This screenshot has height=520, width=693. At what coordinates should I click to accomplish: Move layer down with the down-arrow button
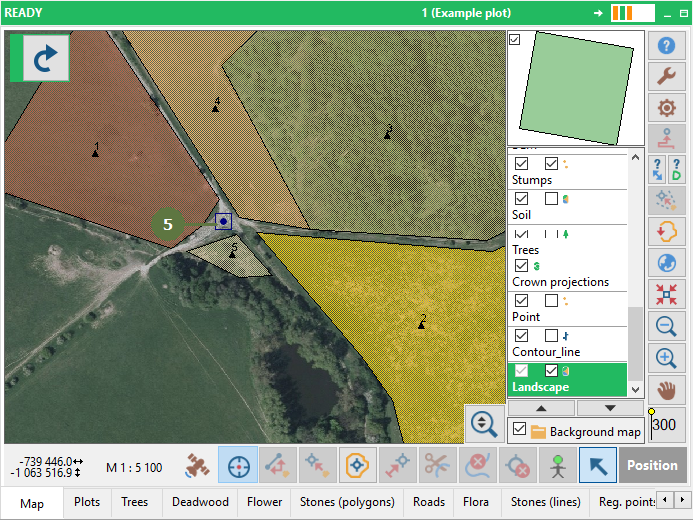tap(610, 408)
